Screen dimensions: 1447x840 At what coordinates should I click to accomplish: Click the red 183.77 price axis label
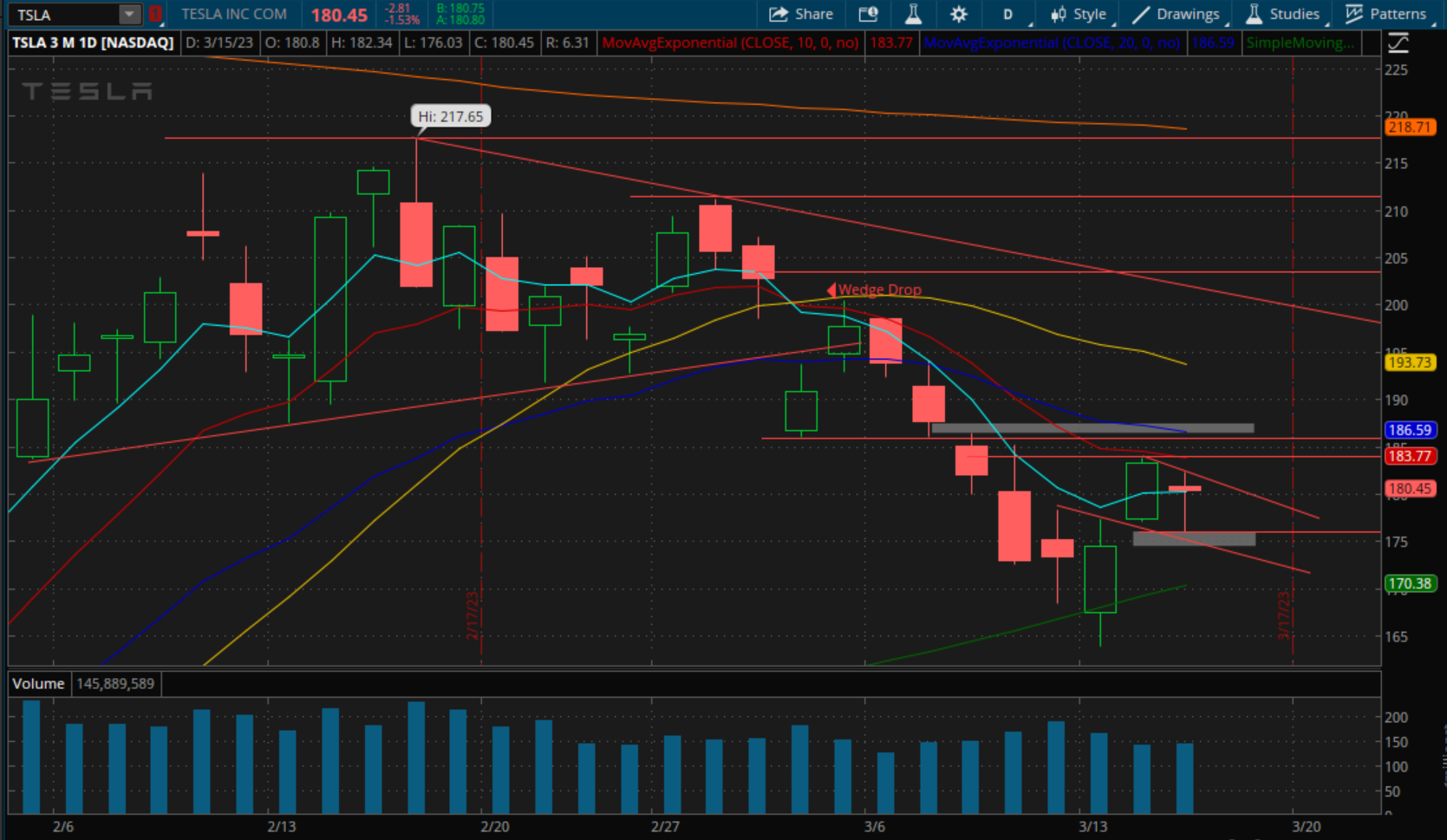[1409, 456]
